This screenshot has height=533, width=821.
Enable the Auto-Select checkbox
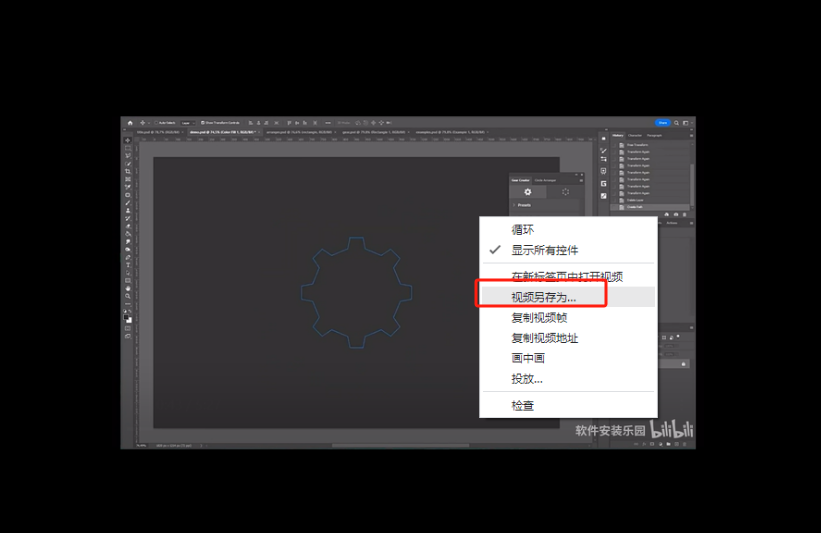coord(157,123)
